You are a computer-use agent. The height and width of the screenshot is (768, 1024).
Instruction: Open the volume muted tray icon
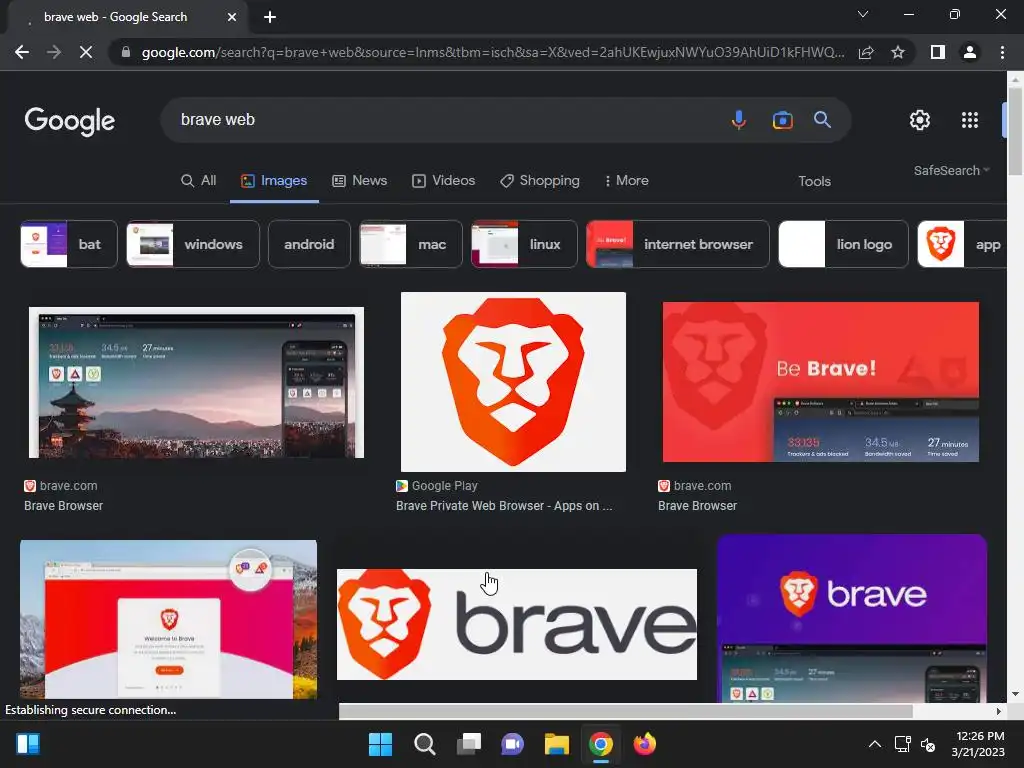(x=927, y=744)
